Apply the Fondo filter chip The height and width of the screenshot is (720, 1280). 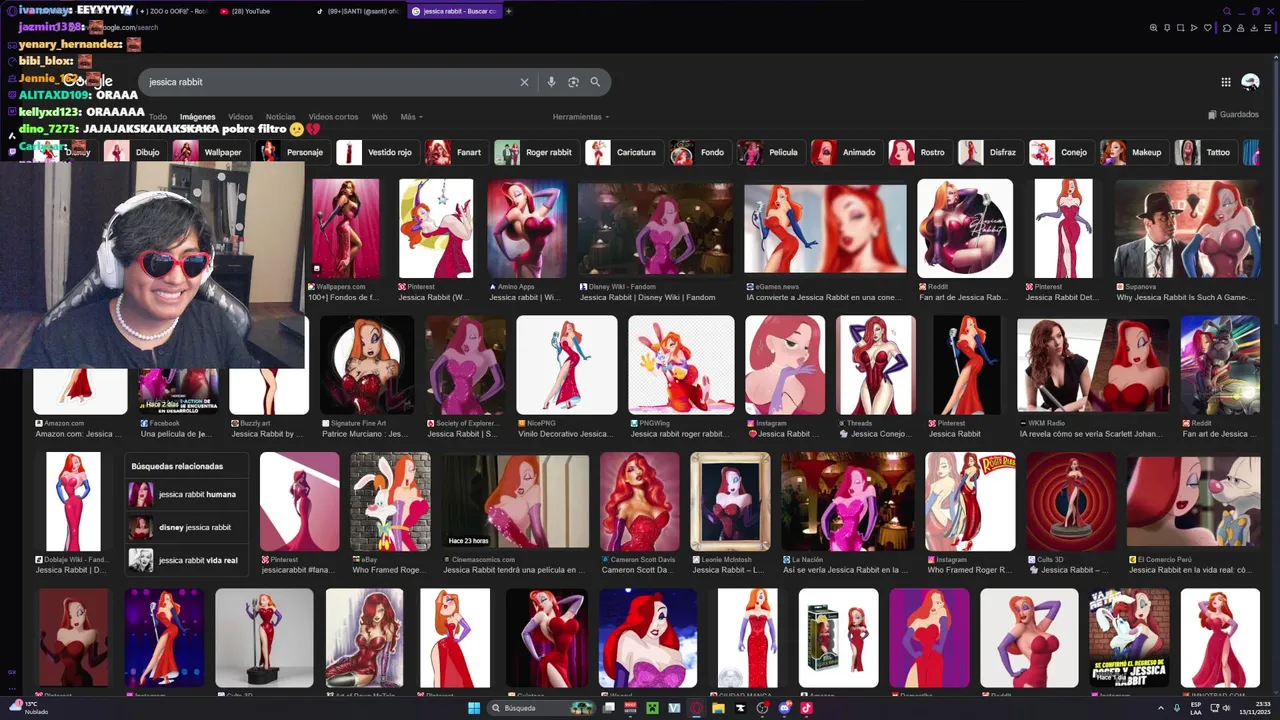pos(699,152)
